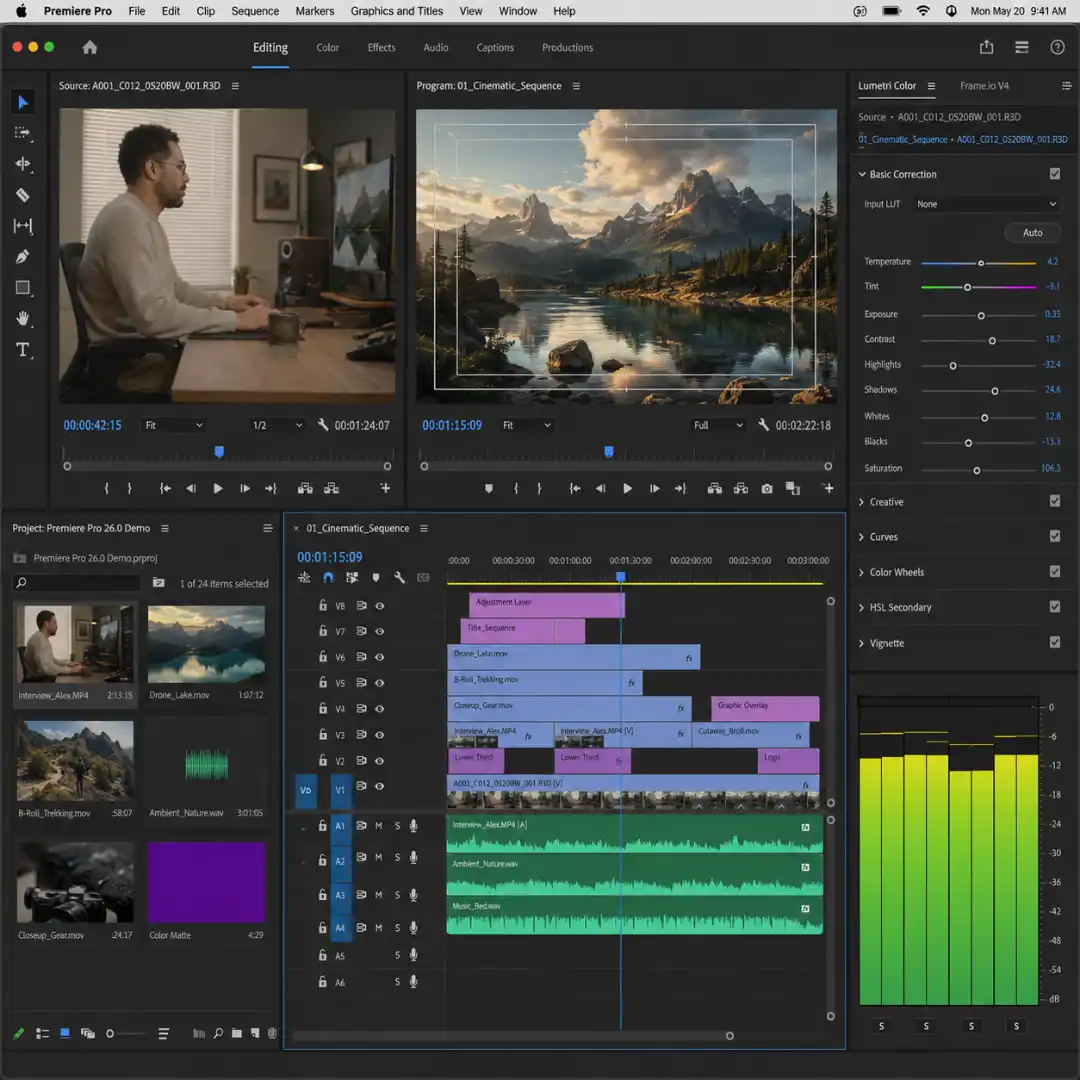Switch project panel to icon view
This screenshot has height=1080, width=1080.
(65, 1033)
